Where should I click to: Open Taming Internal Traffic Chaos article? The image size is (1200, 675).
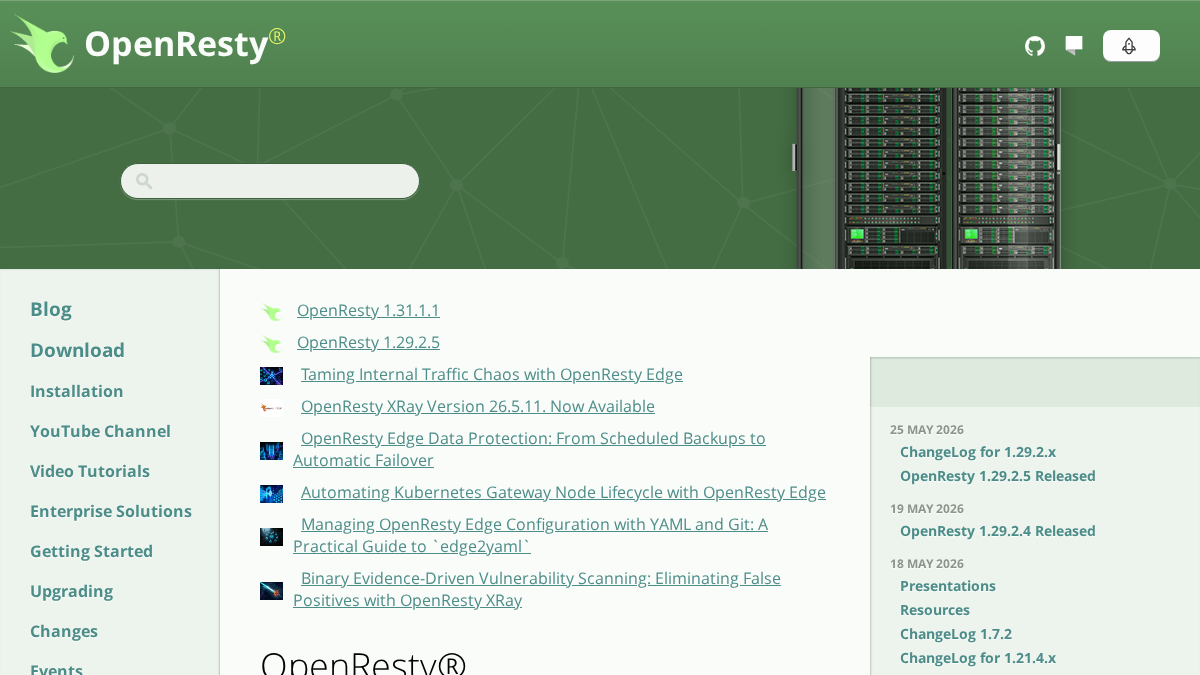coord(492,374)
